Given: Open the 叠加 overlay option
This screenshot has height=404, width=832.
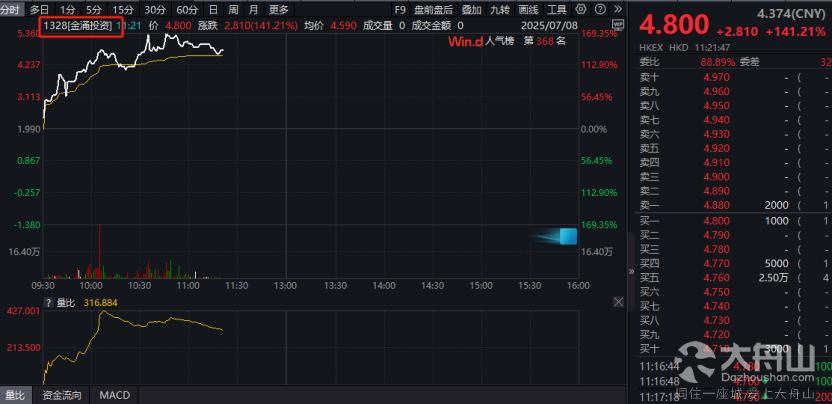Looking at the screenshot, I should click(472, 9).
